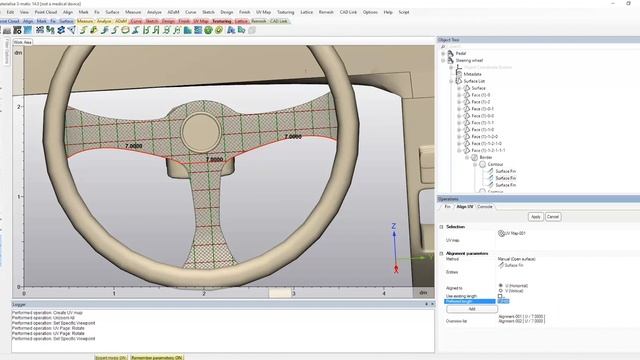Select Metadata in Object Tree

(x=472, y=74)
